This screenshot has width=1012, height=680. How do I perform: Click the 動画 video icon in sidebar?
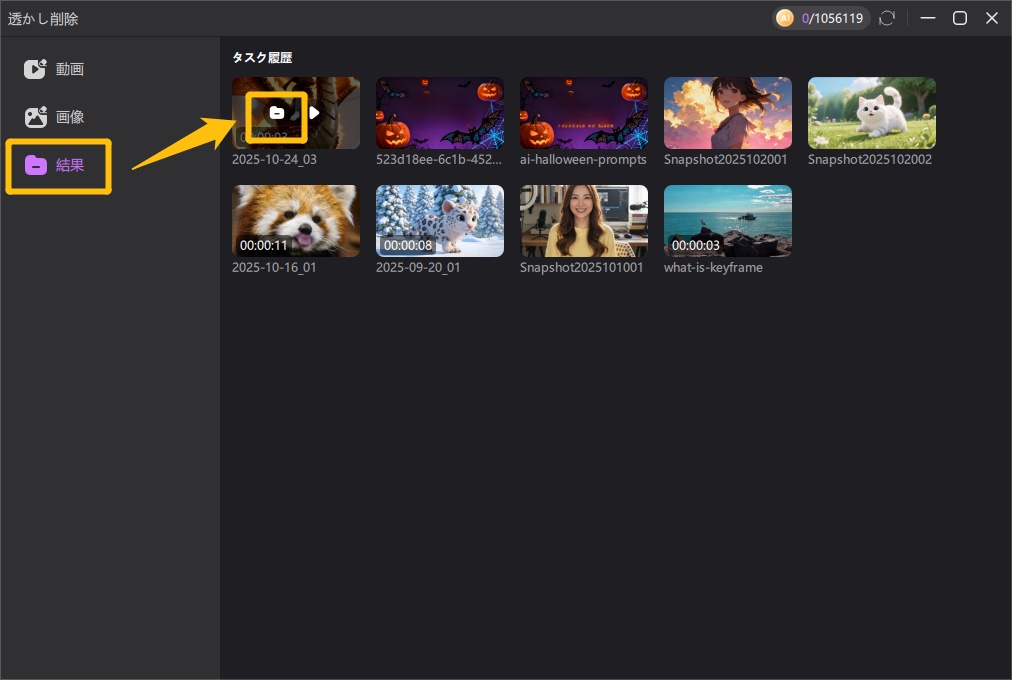pyautogui.click(x=36, y=69)
